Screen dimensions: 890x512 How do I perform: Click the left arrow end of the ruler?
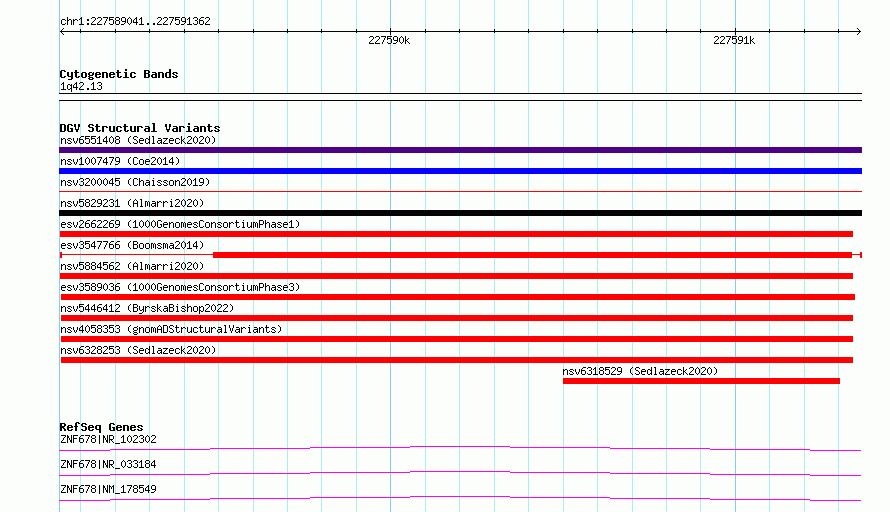click(63, 31)
